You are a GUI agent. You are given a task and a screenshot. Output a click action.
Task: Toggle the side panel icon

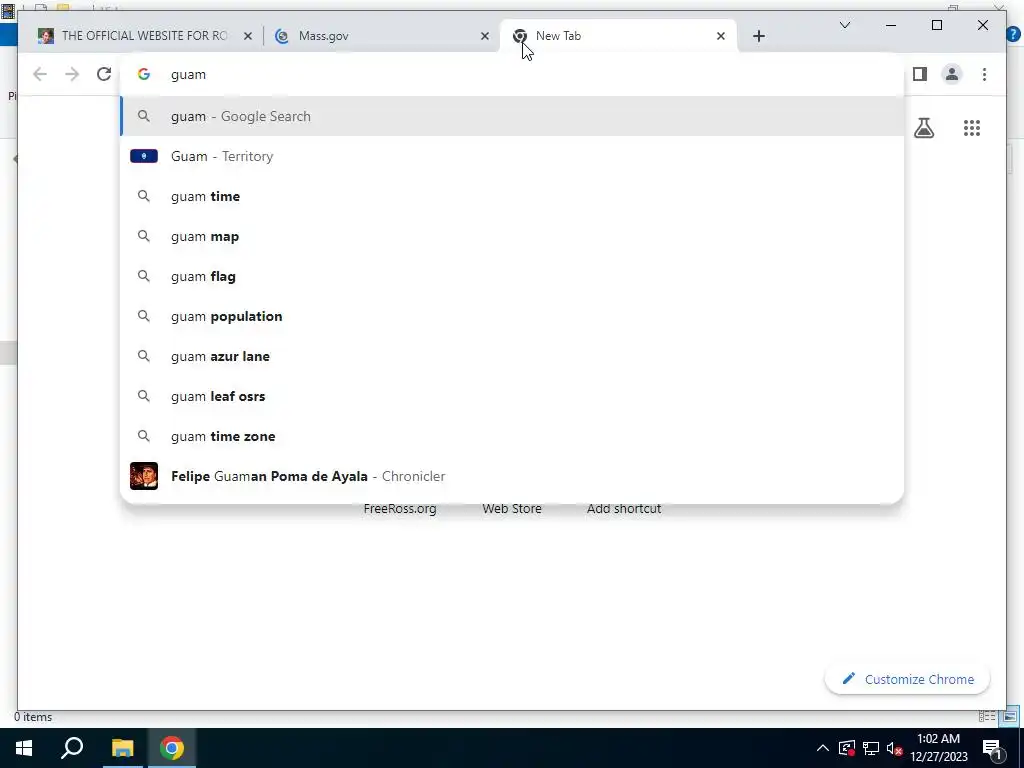pos(920,74)
